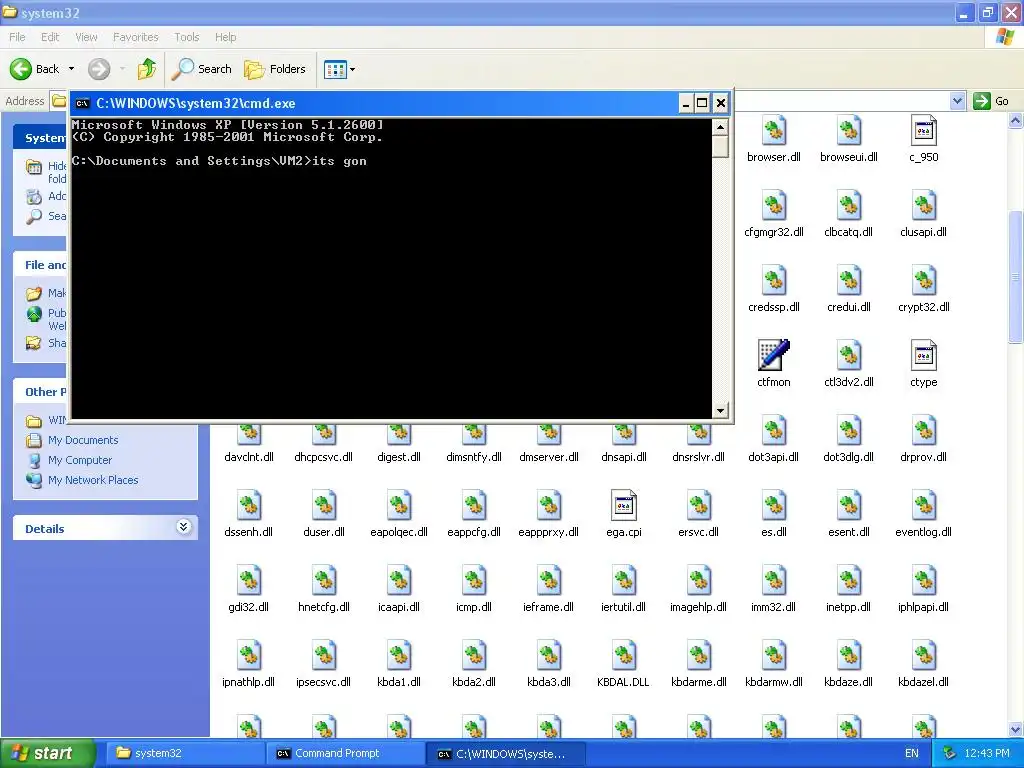The height and width of the screenshot is (768, 1024).
Task: Select browser.dll file icon
Action: [x=774, y=131]
